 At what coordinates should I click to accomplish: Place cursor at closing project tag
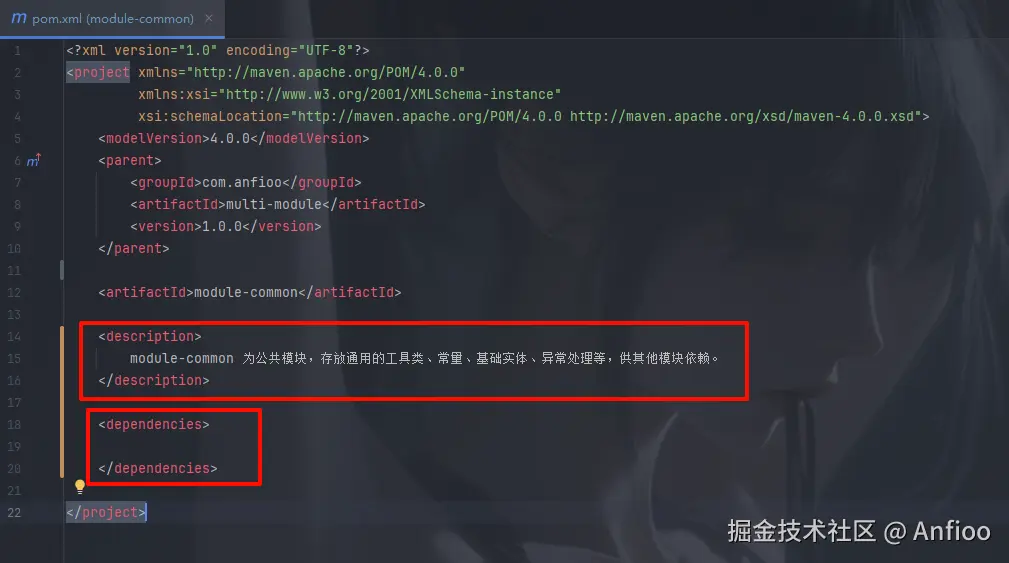tap(106, 512)
